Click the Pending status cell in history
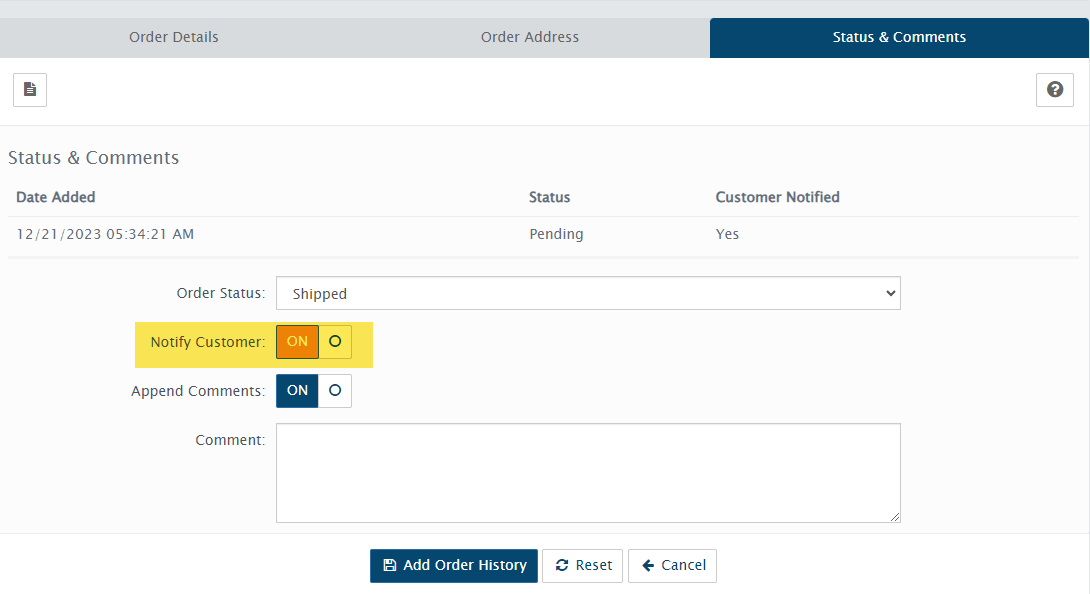The height and width of the screenshot is (594, 1090). [556, 234]
